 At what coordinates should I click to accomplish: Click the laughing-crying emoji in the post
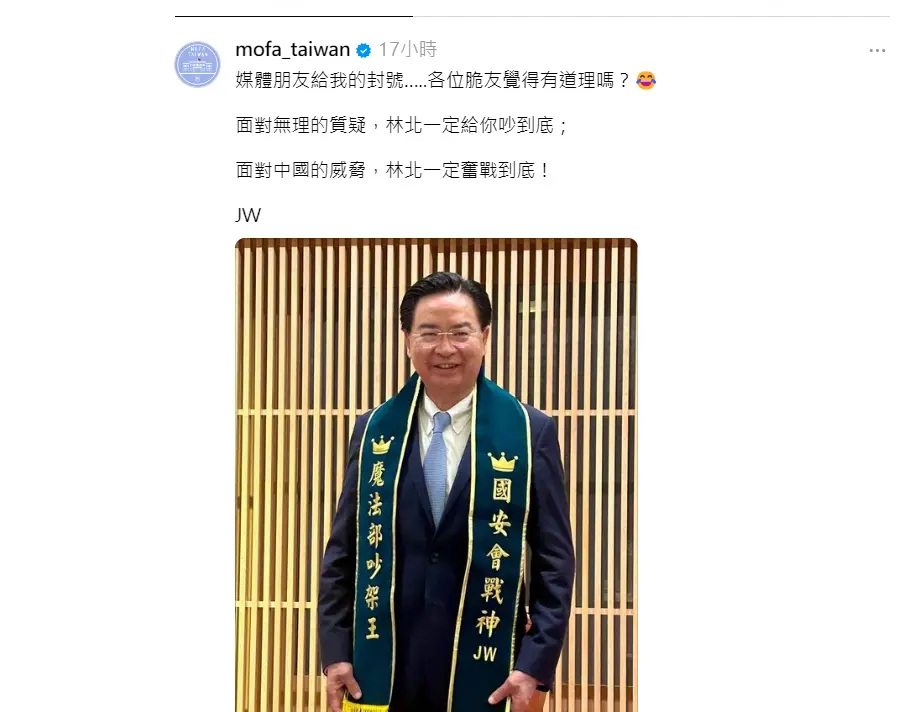tap(646, 80)
